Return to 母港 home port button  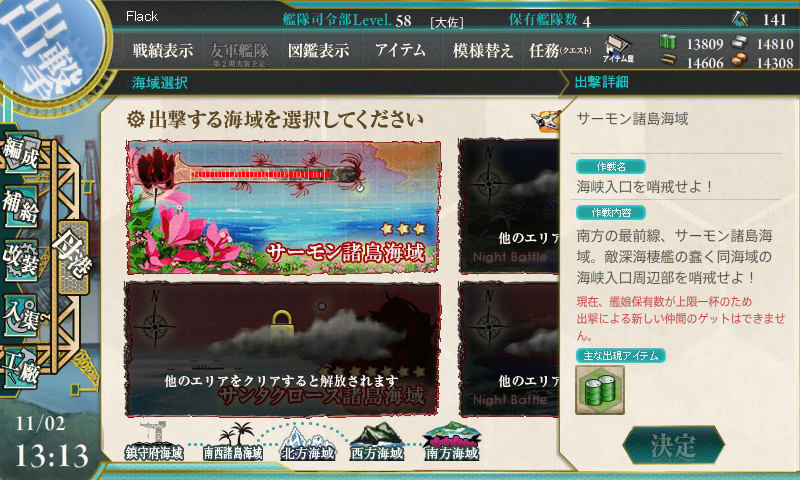coord(74,257)
